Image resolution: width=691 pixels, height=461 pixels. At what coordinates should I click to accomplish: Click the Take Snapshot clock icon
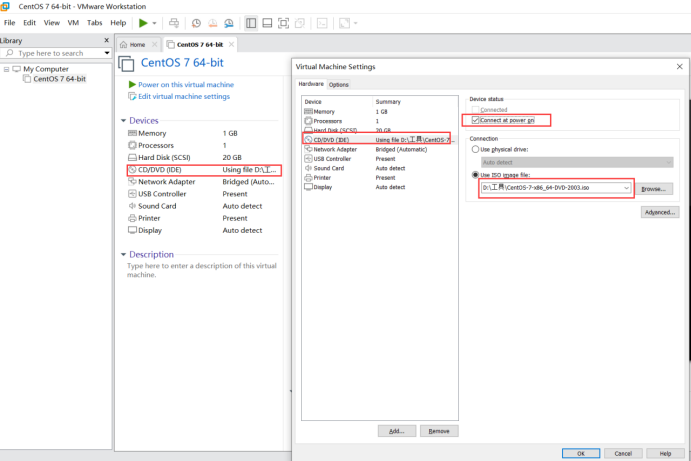tap(196, 22)
